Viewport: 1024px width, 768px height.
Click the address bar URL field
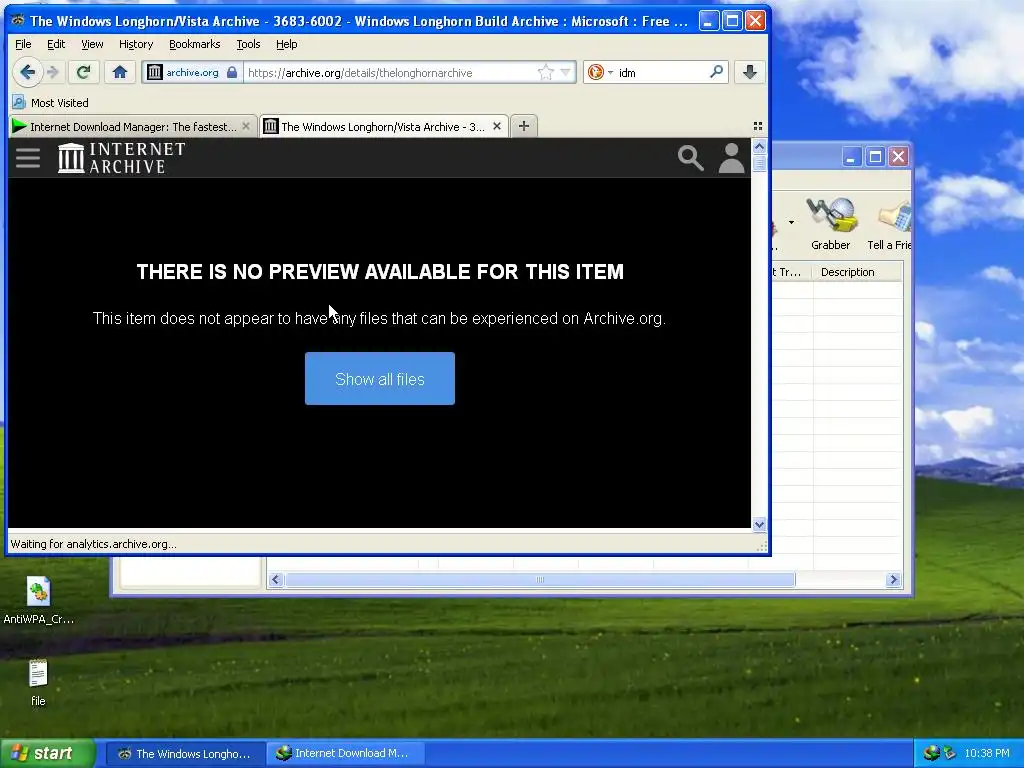tap(391, 72)
